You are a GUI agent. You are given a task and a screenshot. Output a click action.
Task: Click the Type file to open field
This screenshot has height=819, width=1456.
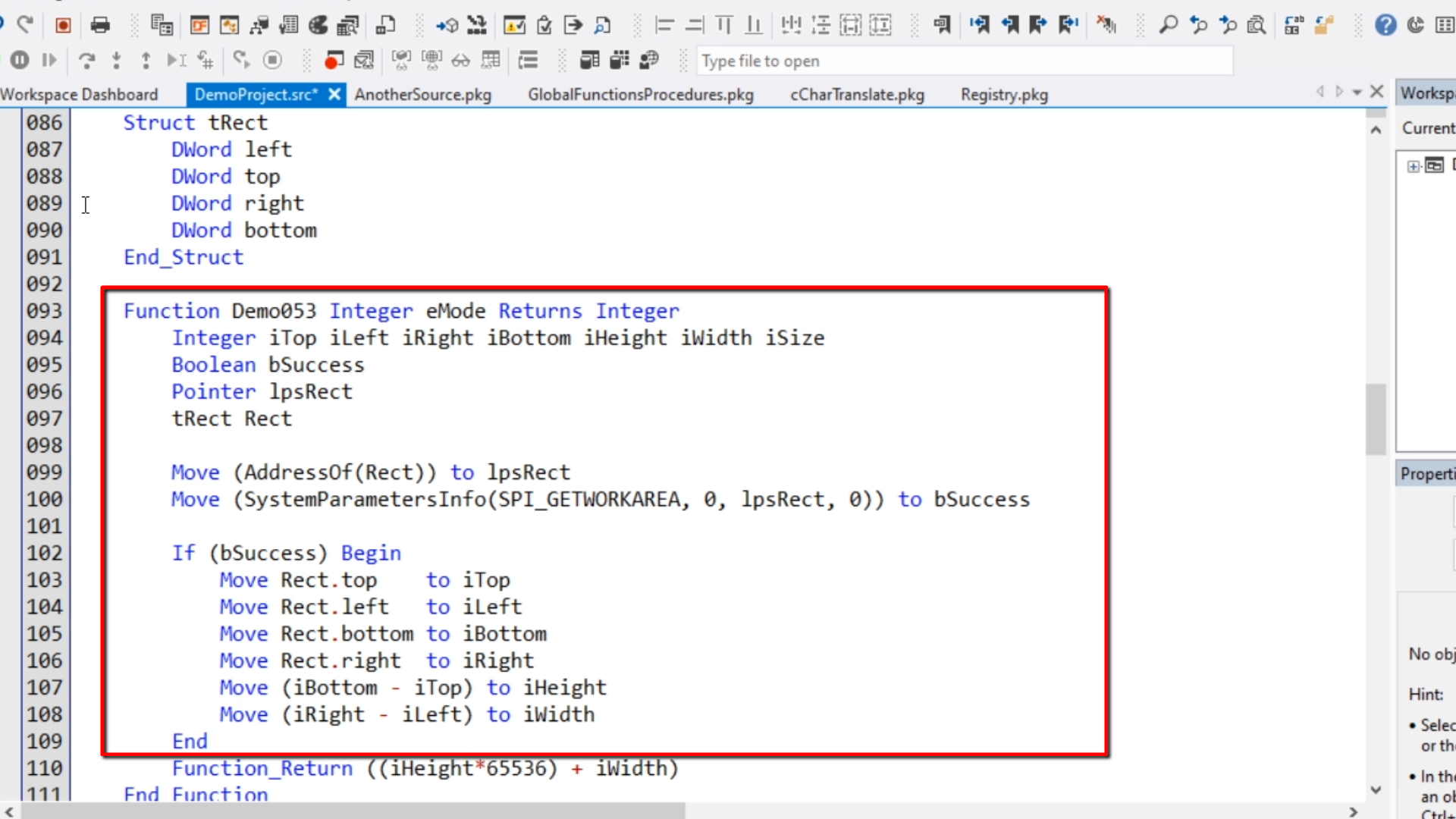click(963, 61)
